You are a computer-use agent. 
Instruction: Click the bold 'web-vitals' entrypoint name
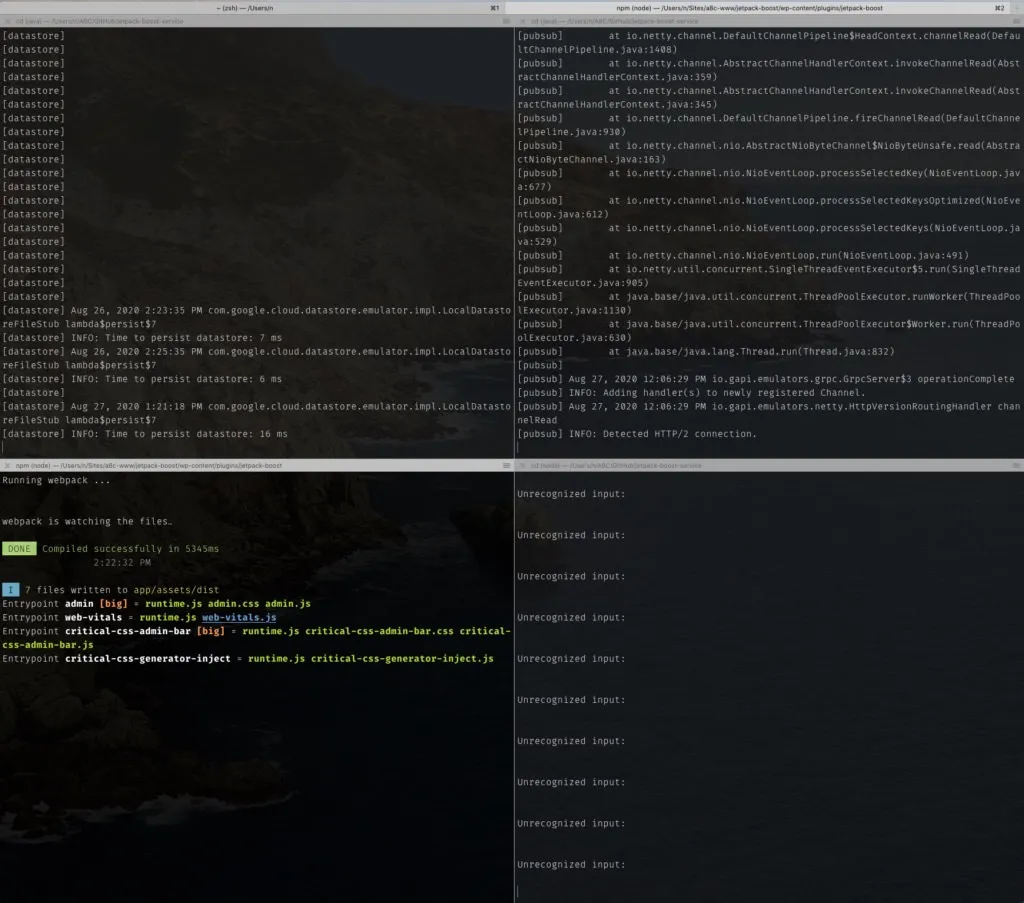tap(93, 617)
